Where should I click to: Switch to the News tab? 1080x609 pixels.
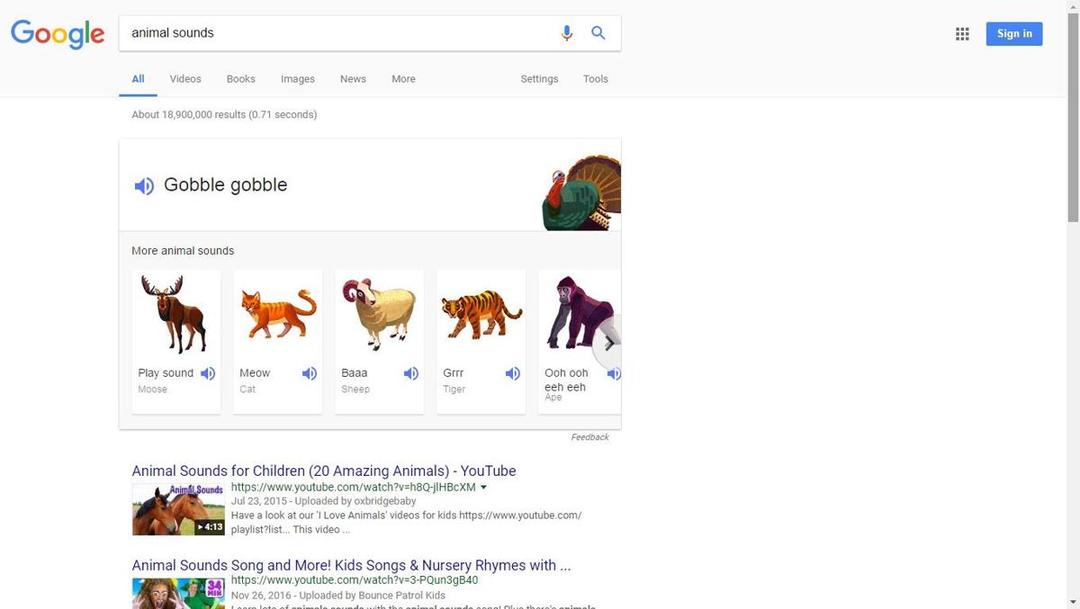point(353,79)
